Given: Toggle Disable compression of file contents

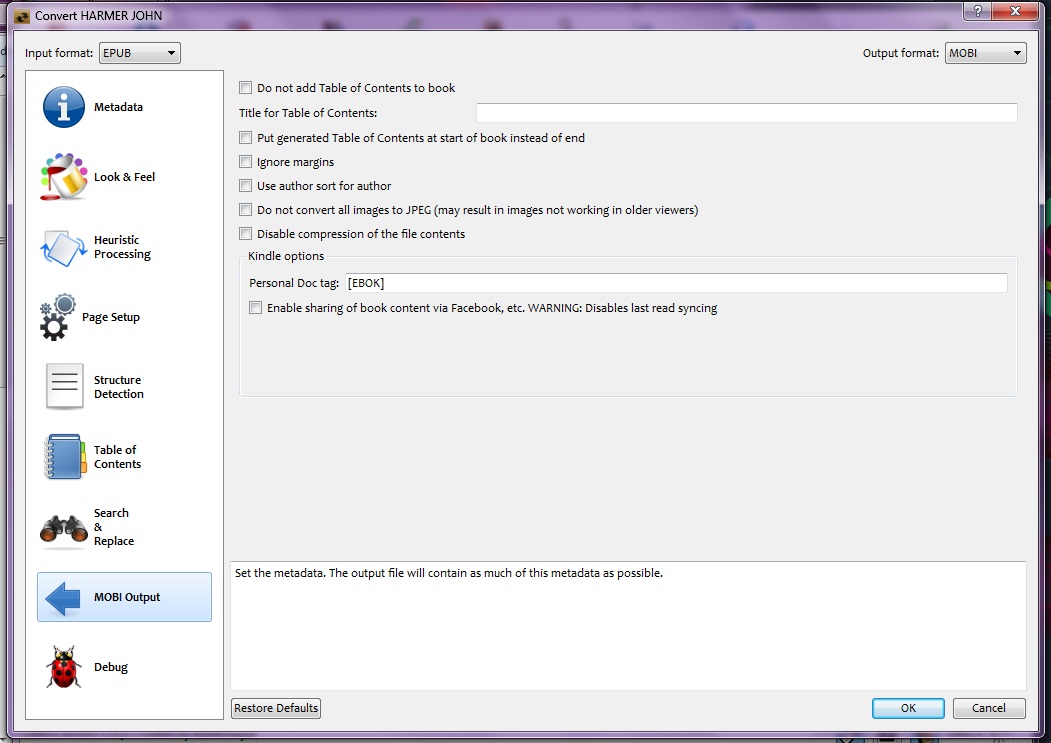Looking at the screenshot, I should [x=246, y=234].
